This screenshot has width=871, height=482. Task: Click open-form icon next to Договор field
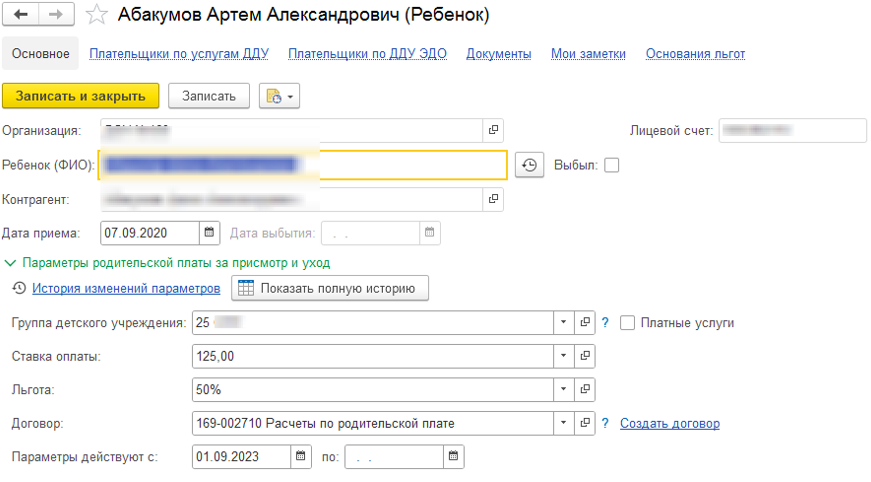[586, 423]
